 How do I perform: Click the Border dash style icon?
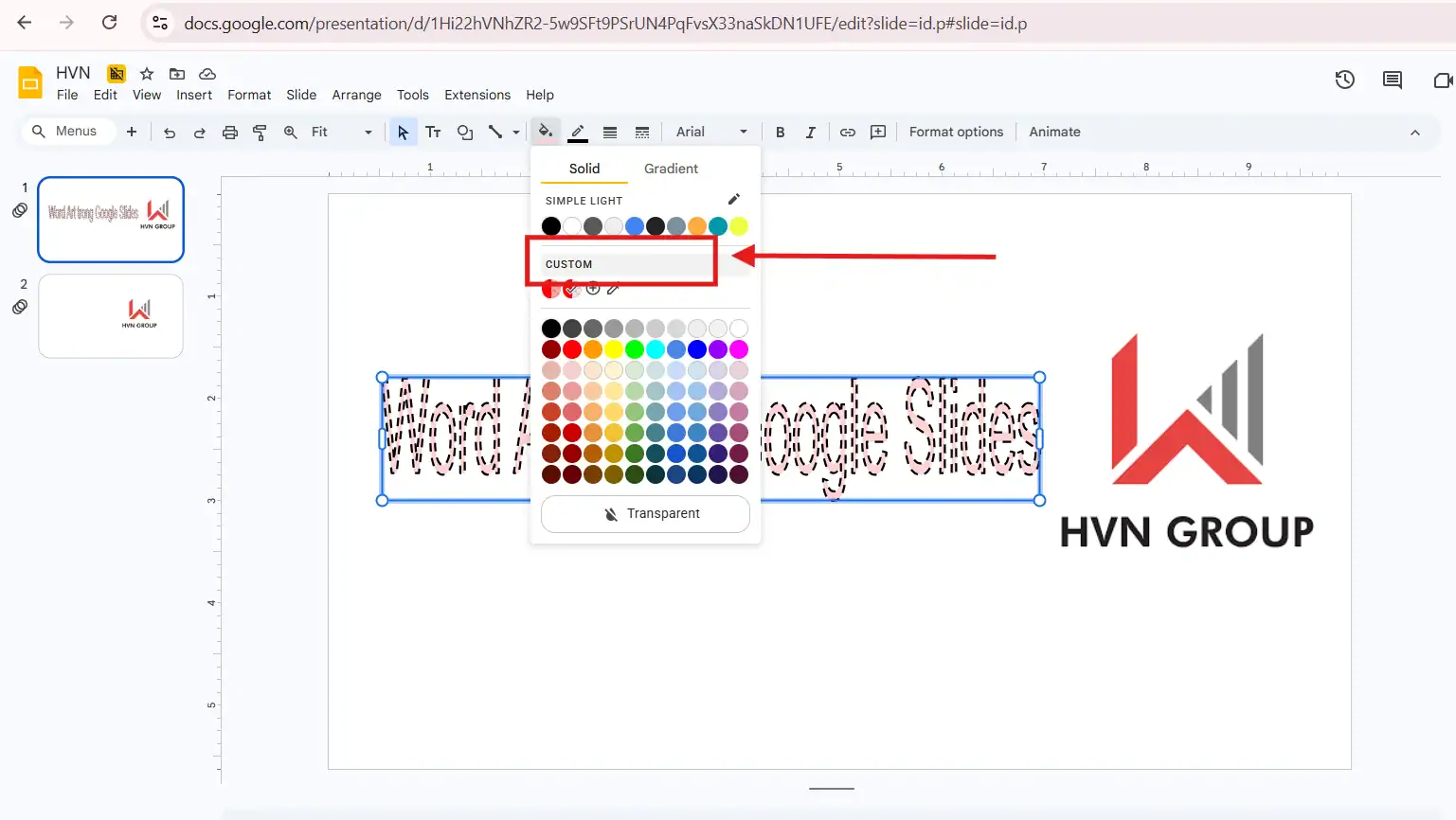[642, 132]
